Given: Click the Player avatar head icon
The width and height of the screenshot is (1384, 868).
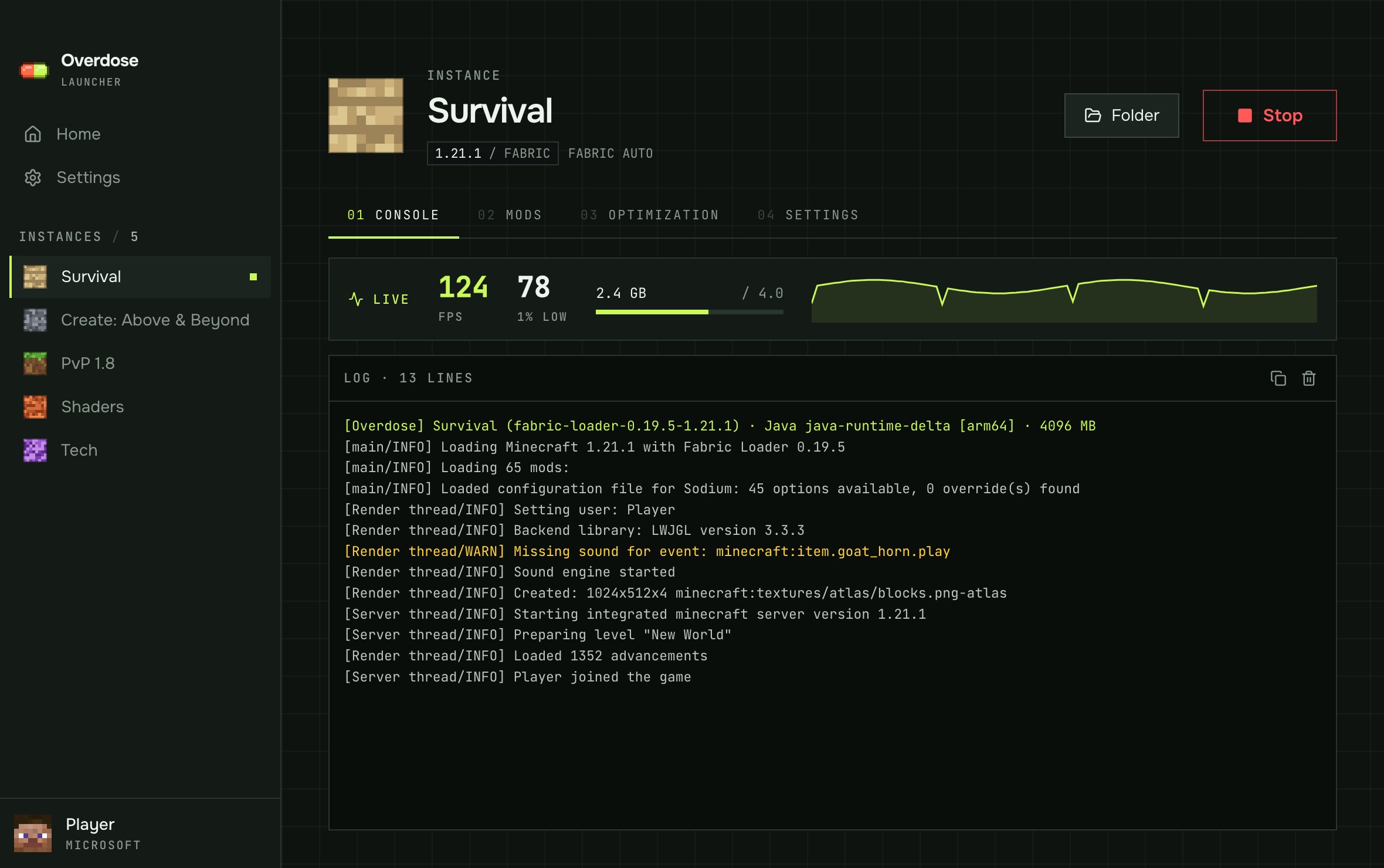Looking at the screenshot, I should coord(33,833).
